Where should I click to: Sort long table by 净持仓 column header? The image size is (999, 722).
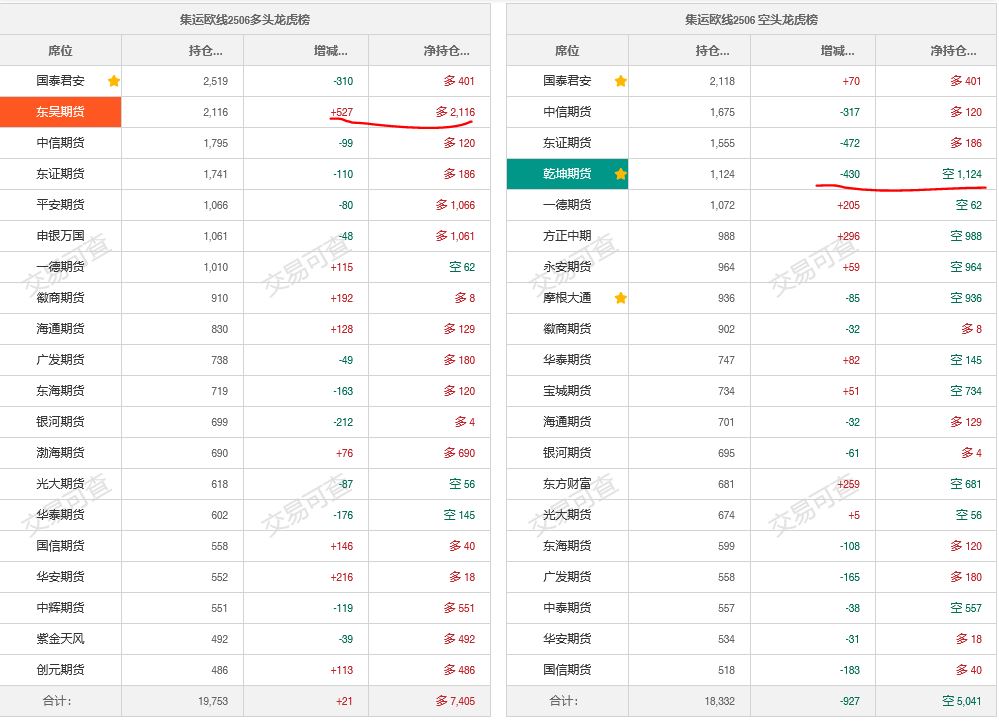click(429, 50)
